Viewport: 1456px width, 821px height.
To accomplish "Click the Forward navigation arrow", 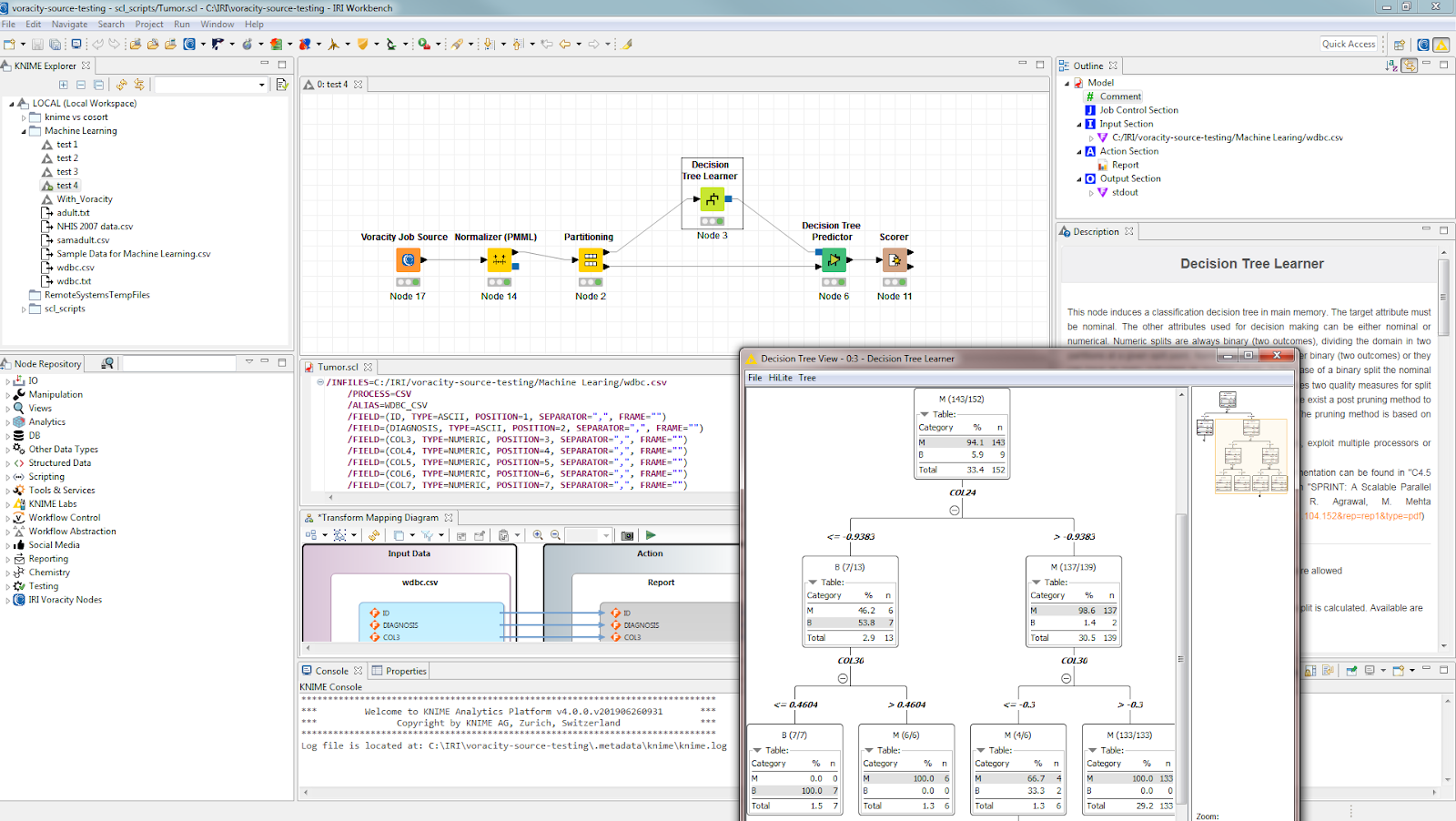I will tap(593, 44).
